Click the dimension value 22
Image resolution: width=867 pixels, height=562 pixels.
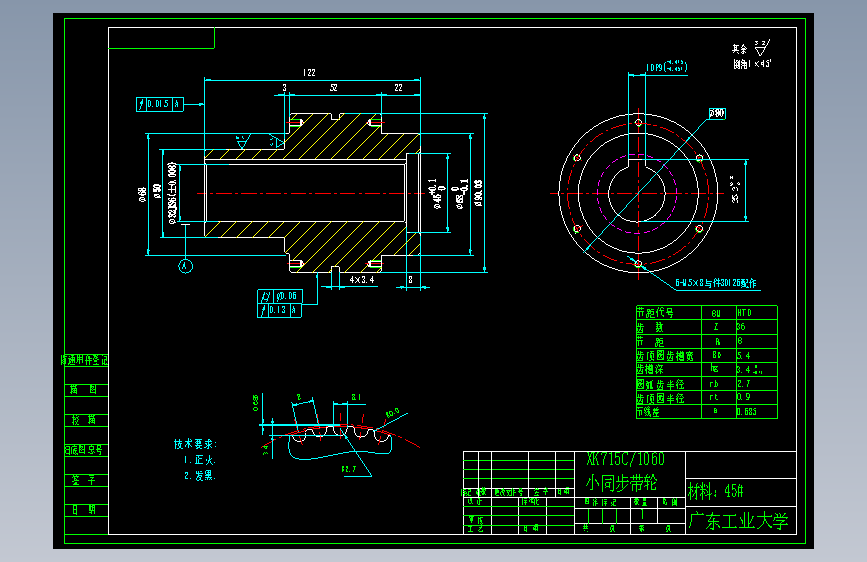coord(398,87)
